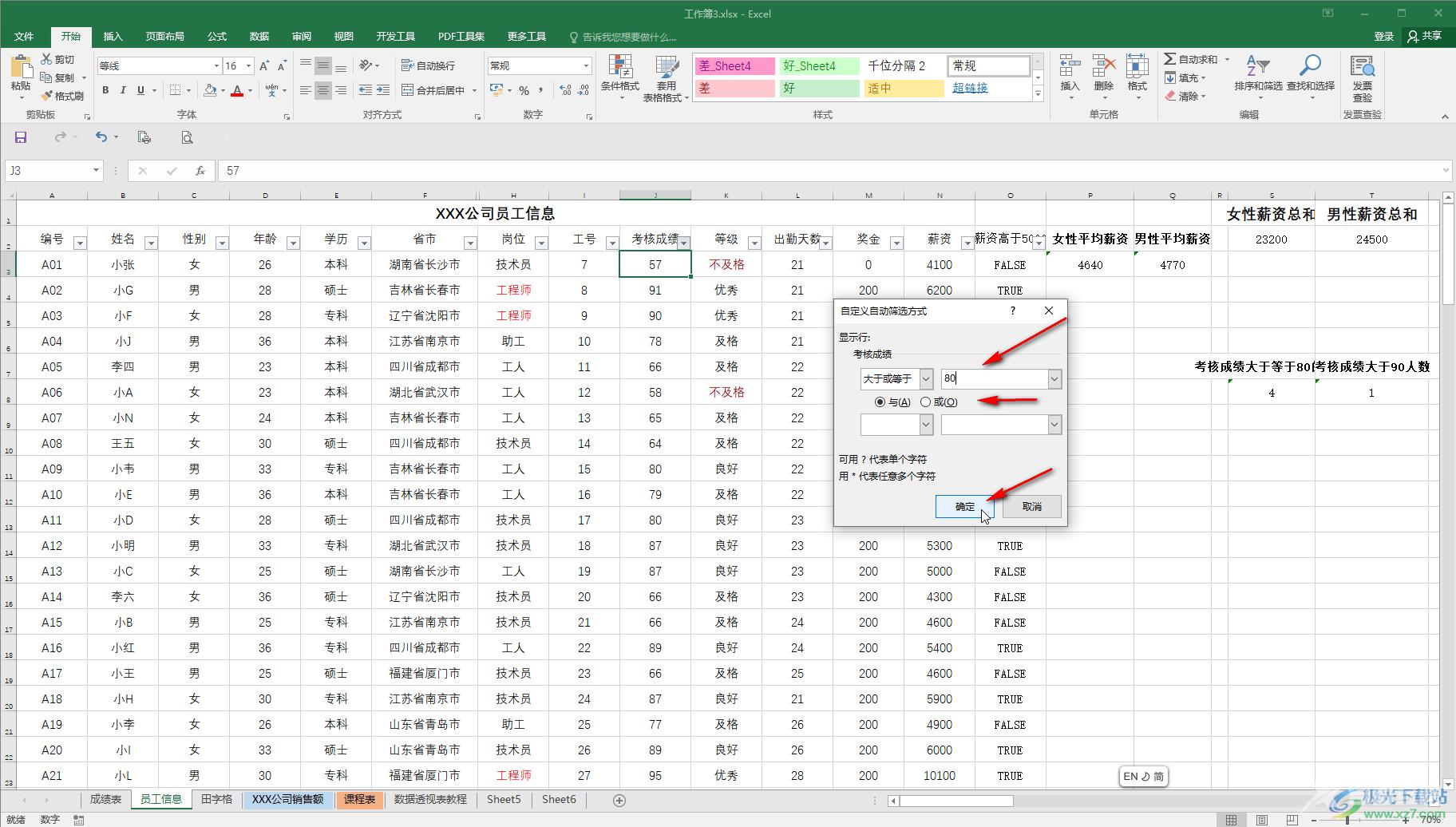Click the Insert cells icon

point(1070,66)
